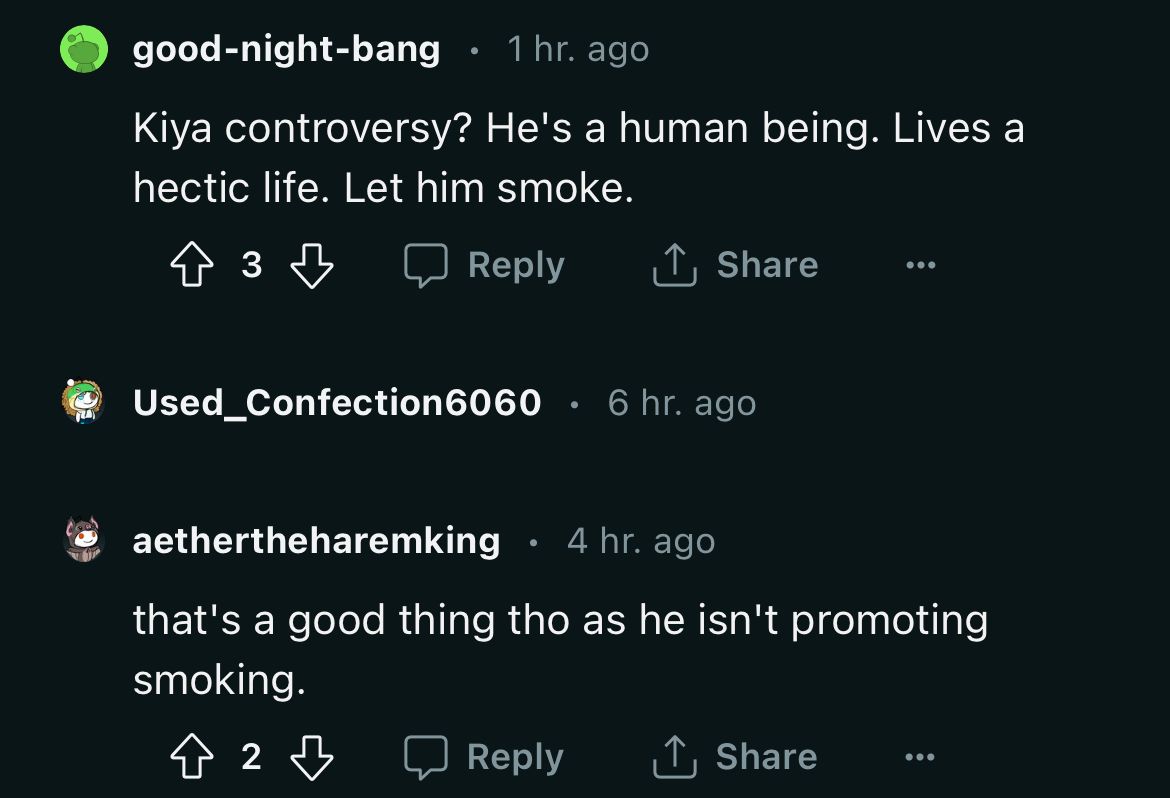Click the '1 hr. ago' timestamp
Image resolution: width=1170 pixels, height=798 pixels.
[x=578, y=49]
